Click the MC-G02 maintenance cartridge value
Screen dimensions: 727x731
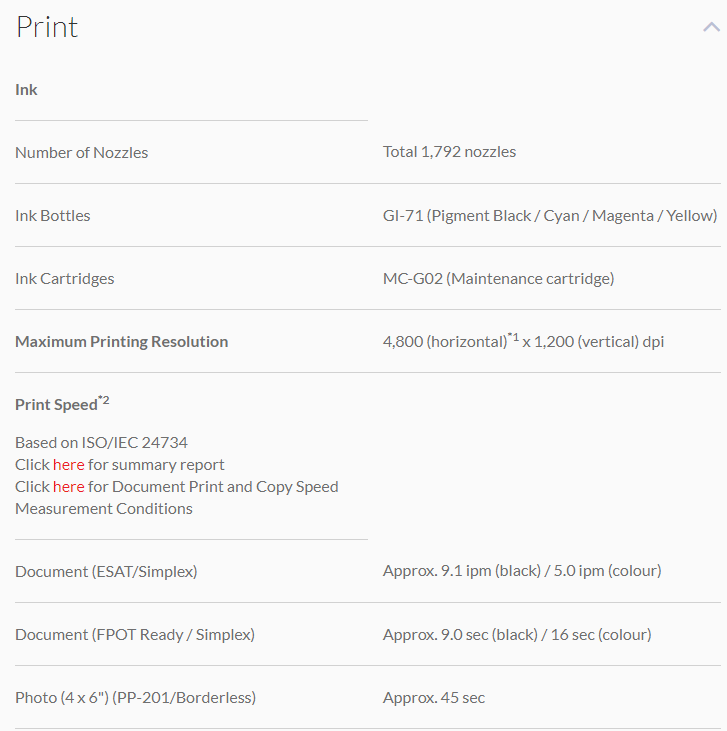pyautogui.click(x=498, y=279)
